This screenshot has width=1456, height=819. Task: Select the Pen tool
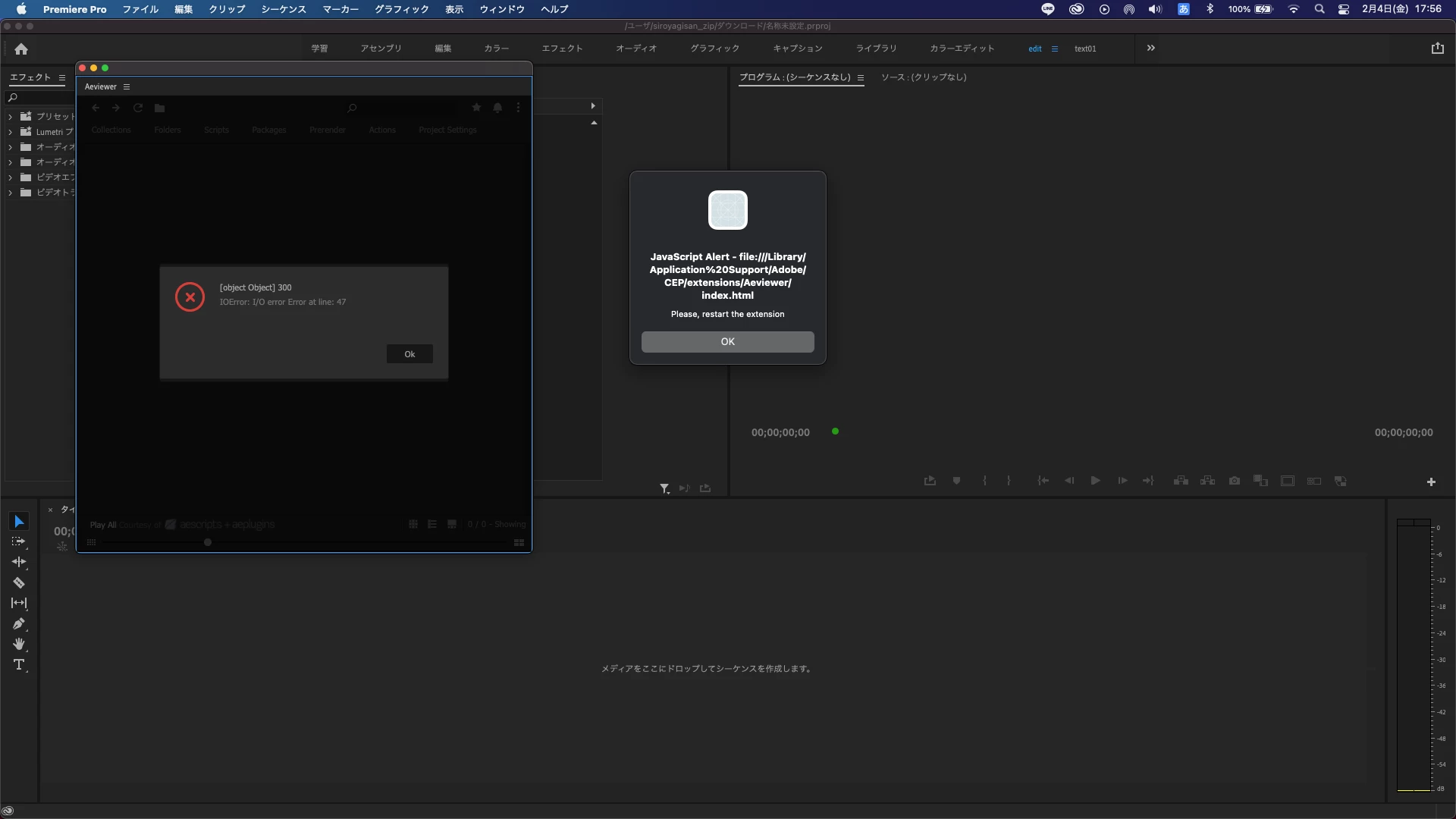coord(19,623)
